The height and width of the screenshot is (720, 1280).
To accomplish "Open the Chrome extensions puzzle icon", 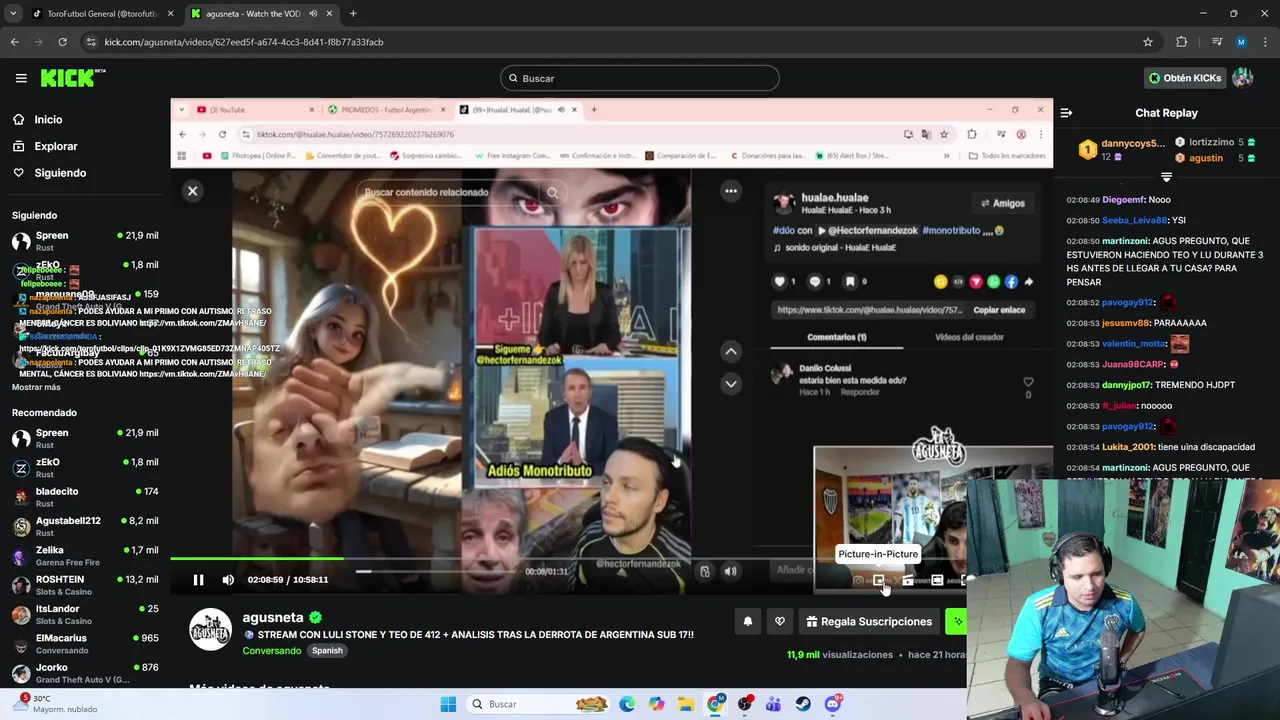I will tap(1182, 42).
